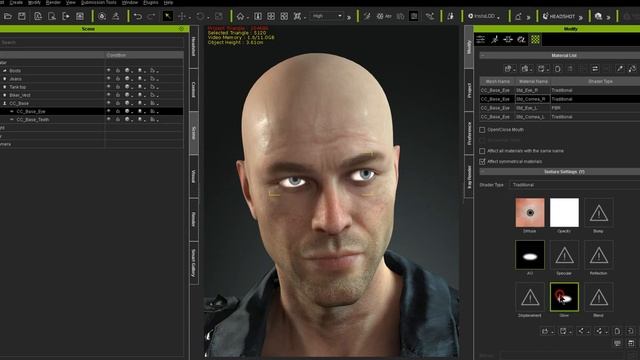Image resolution: width=640 pixels, height=360 pixels.
Task: Click the Scene panel search field
Action: coord(92,42)
